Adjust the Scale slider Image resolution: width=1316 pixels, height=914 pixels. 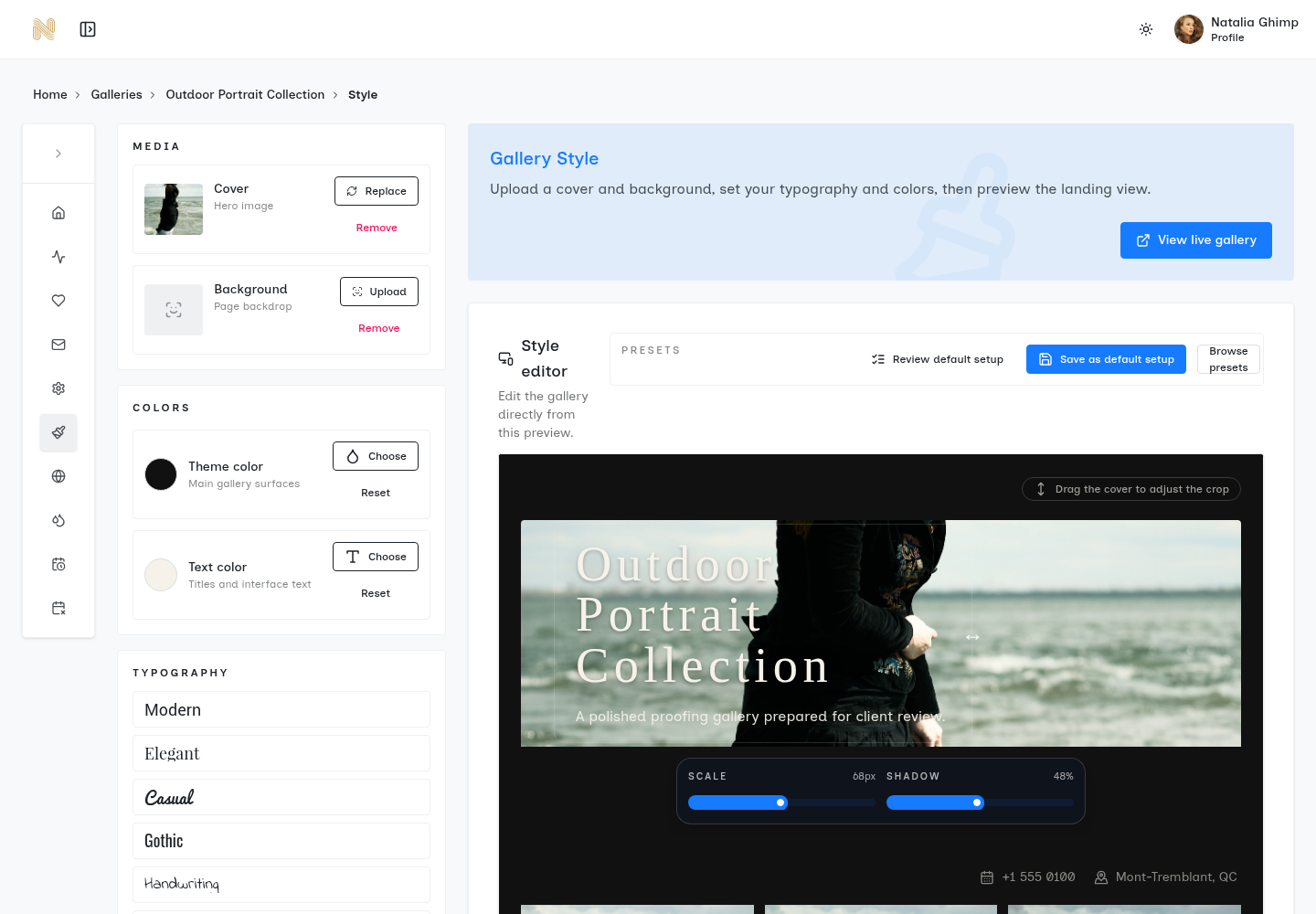(x=781, y=802)
